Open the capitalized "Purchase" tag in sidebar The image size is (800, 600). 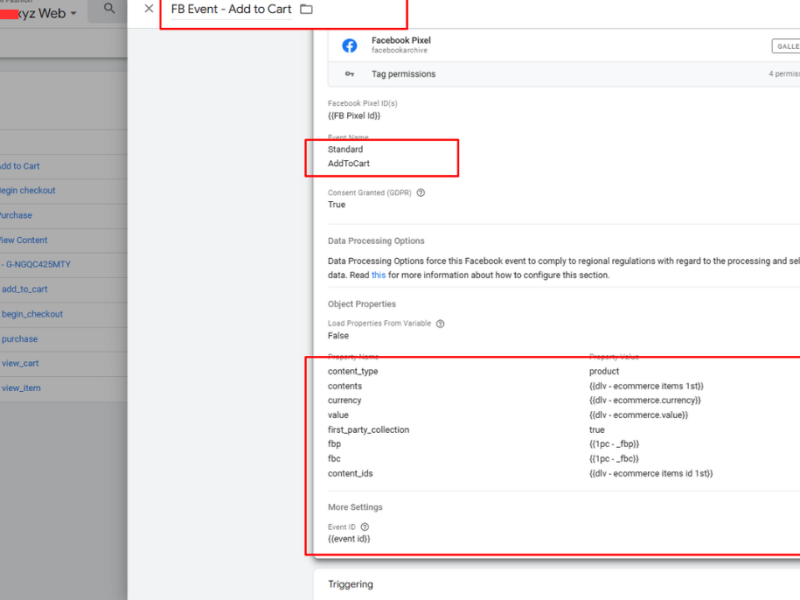(x=16, y=215)
